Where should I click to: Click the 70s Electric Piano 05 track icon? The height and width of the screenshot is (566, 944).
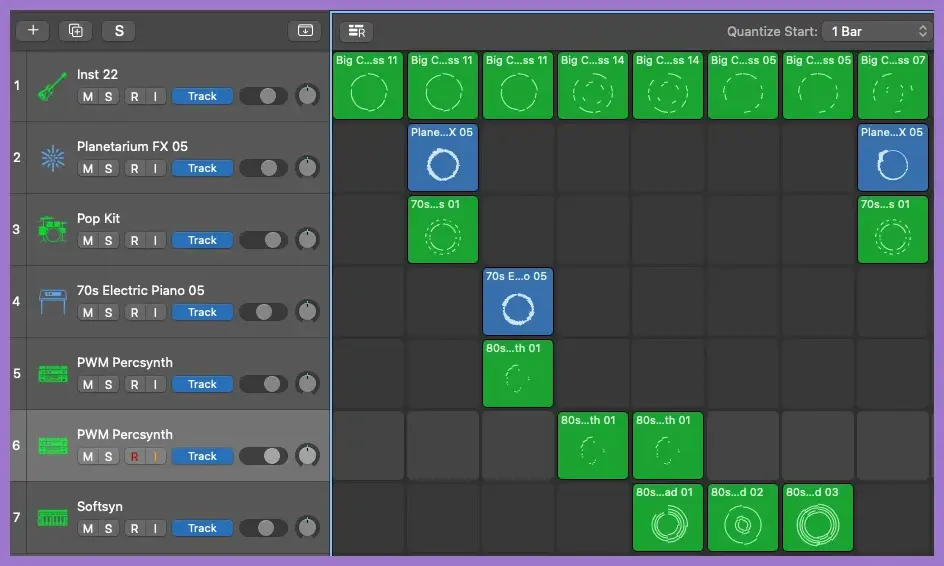pos(51,302)
